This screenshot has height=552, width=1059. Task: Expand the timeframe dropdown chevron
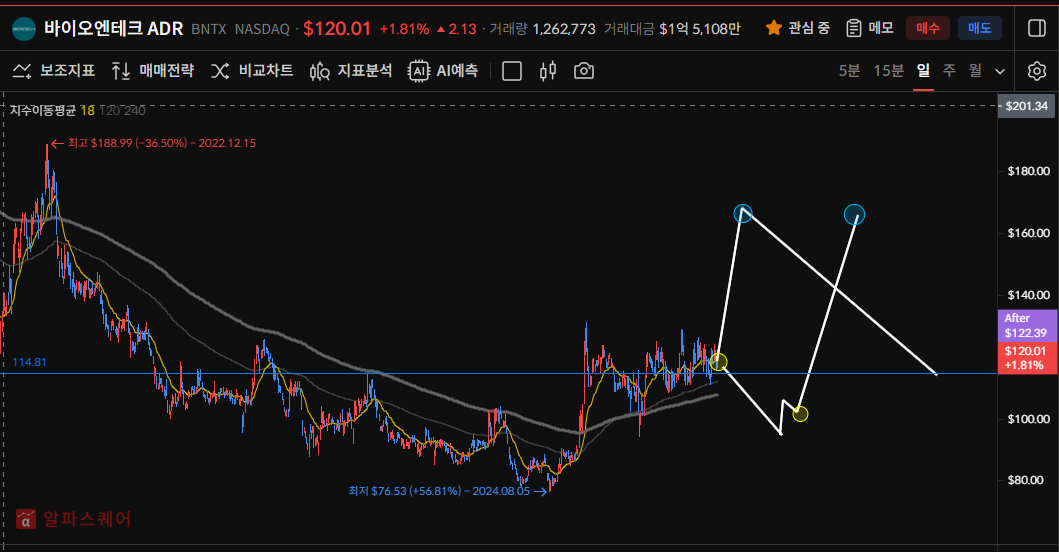[1000, 71]
